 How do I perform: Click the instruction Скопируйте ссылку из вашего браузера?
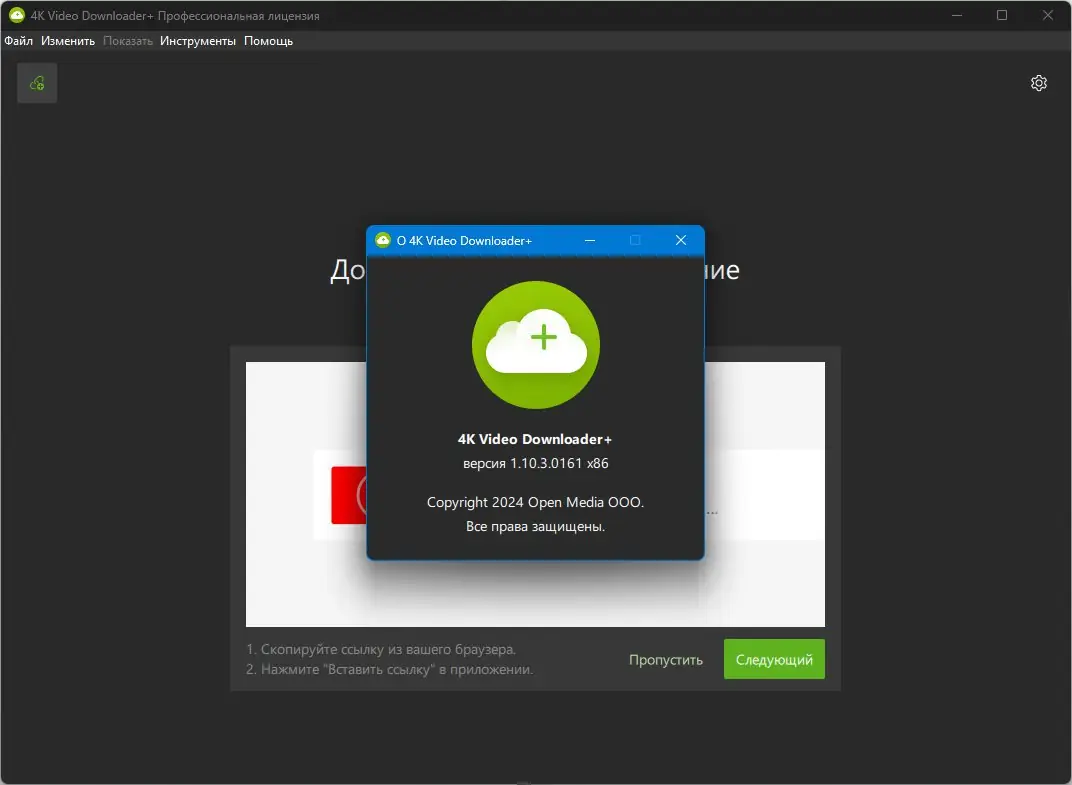(381, 649)
